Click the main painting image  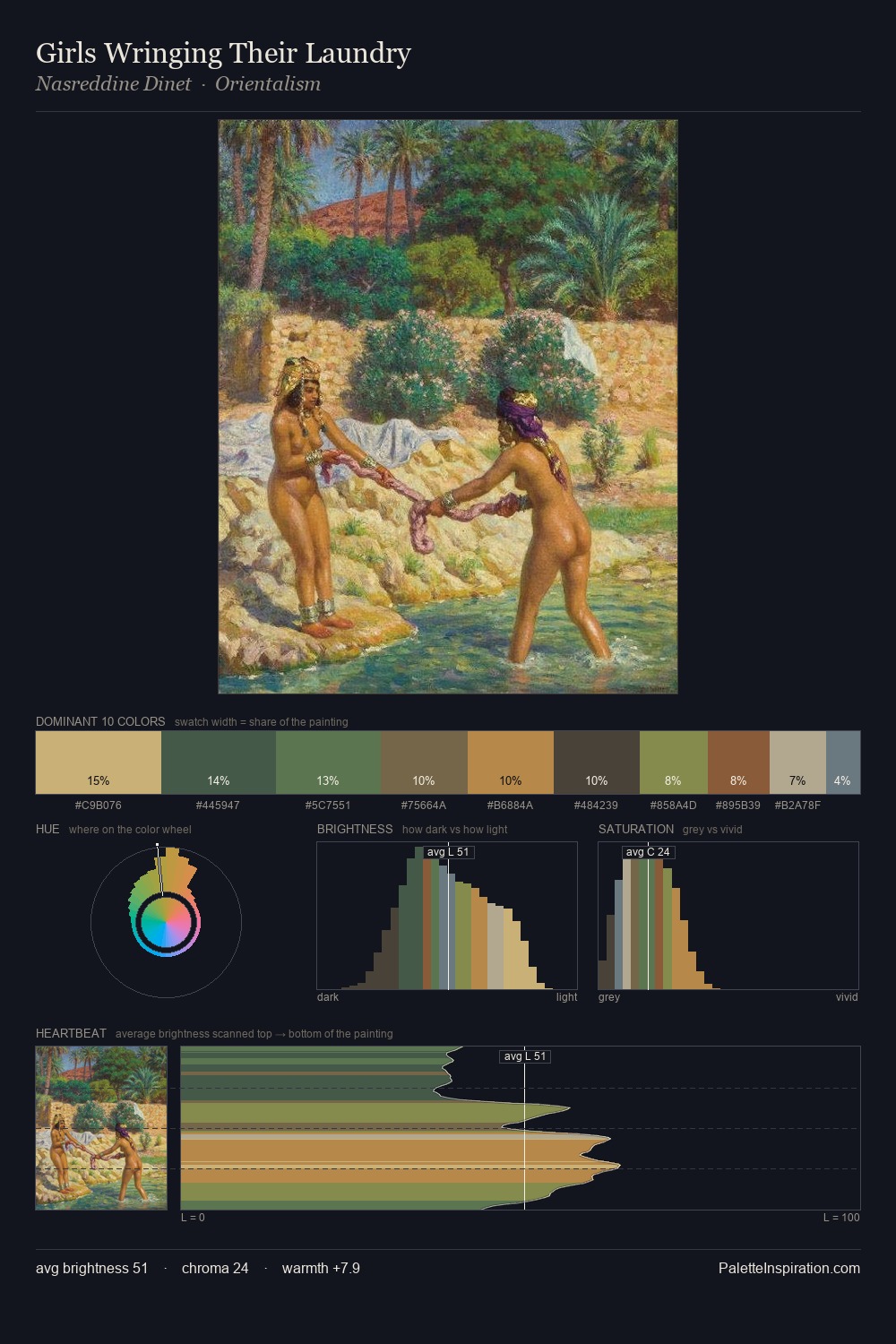point(448,407)
